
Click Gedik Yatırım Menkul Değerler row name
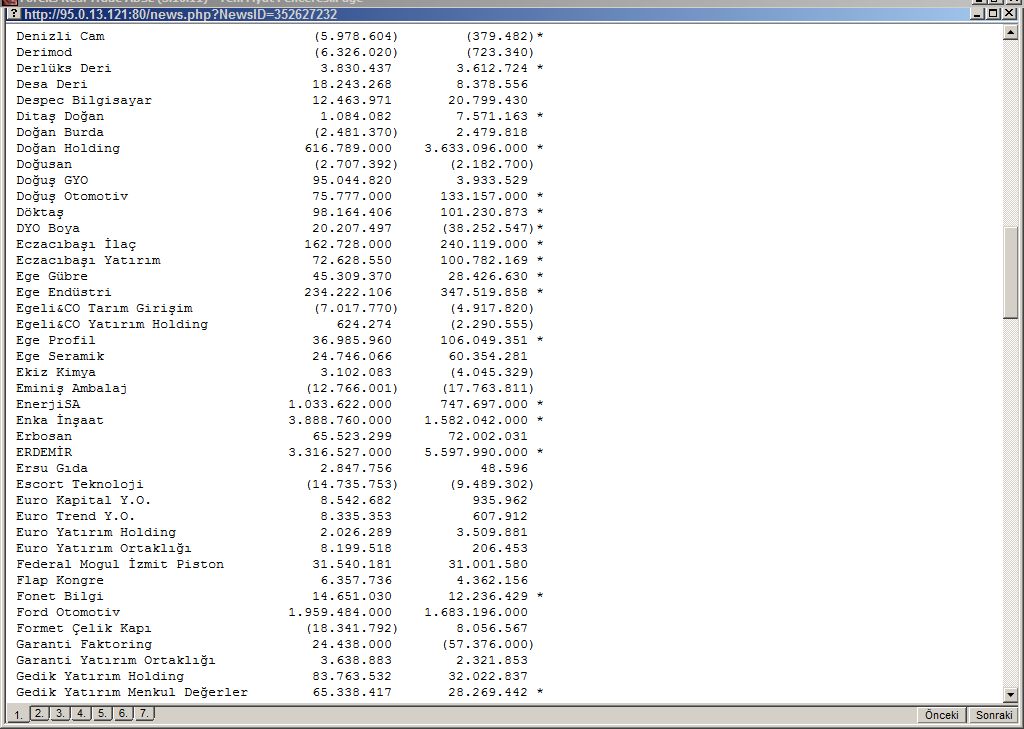coord(132,692)
